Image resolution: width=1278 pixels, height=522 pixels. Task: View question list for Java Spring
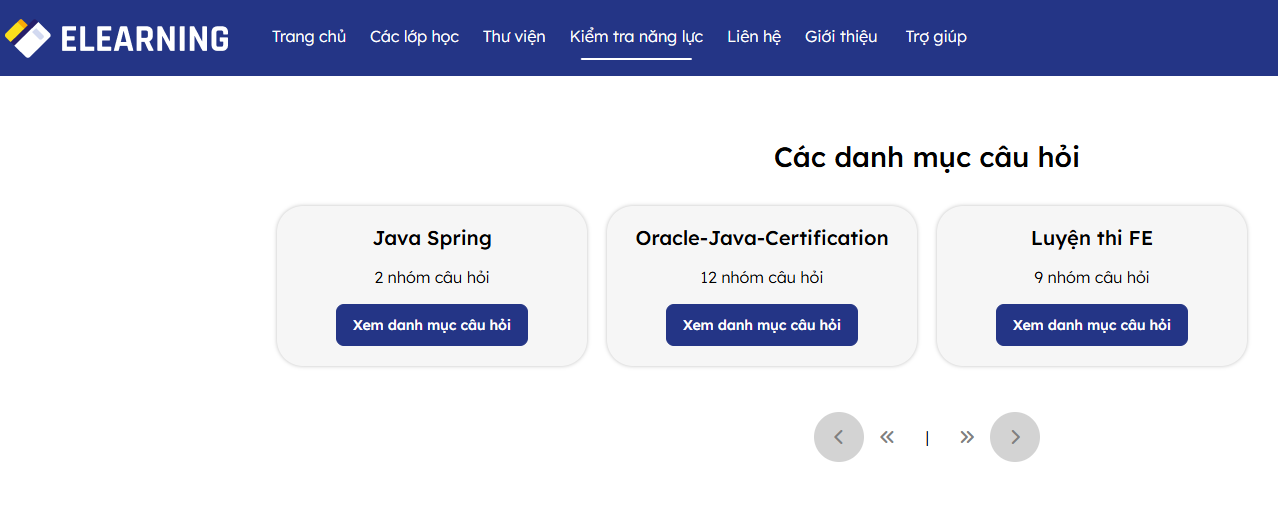pyautogui.click(x=432, y=325)
